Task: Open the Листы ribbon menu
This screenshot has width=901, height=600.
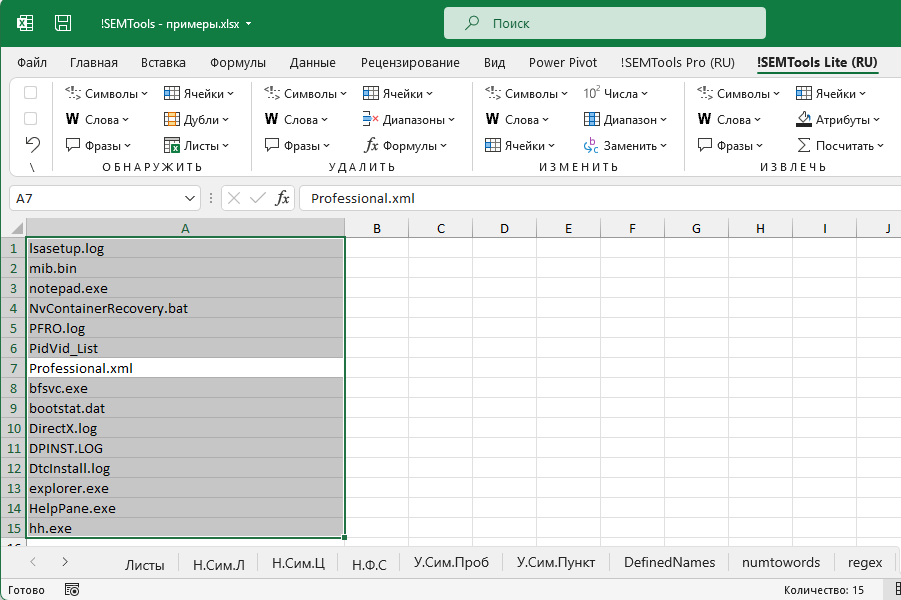Action: click(x=197, y=145)
